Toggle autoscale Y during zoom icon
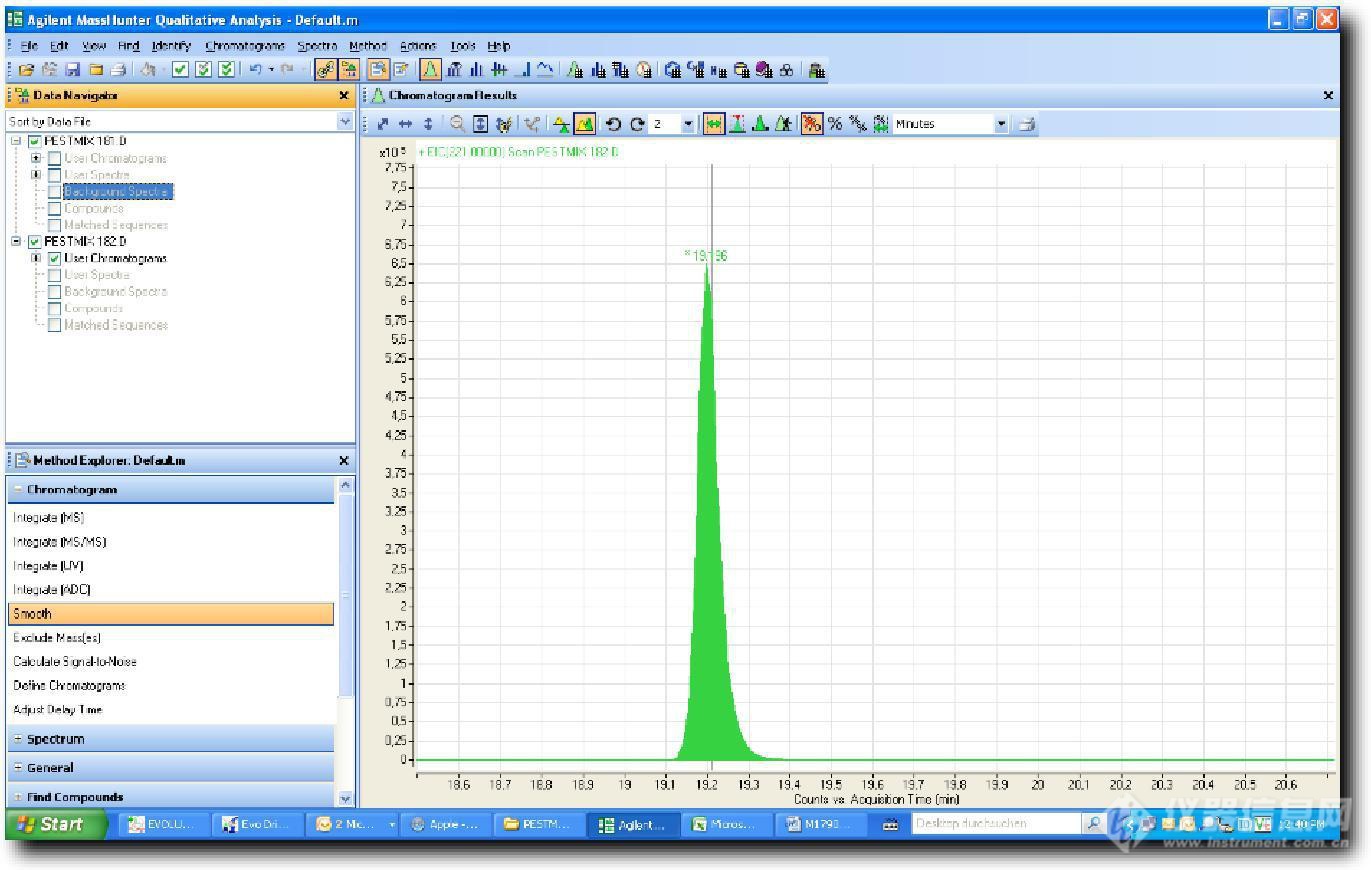Viewport: 1371px width, 870px height. pyautogui.click(x=482, y=124)
